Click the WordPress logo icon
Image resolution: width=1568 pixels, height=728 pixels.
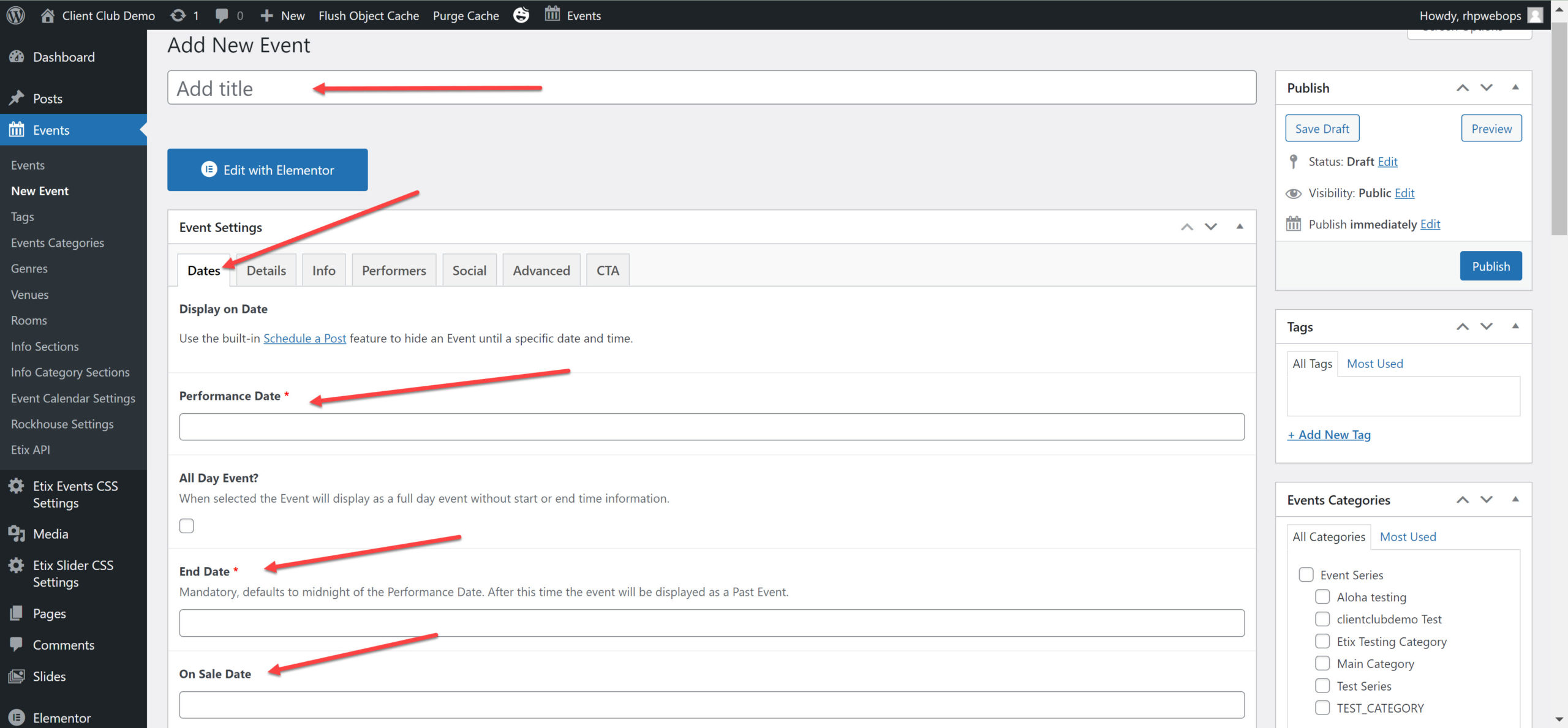pos(16,15)
